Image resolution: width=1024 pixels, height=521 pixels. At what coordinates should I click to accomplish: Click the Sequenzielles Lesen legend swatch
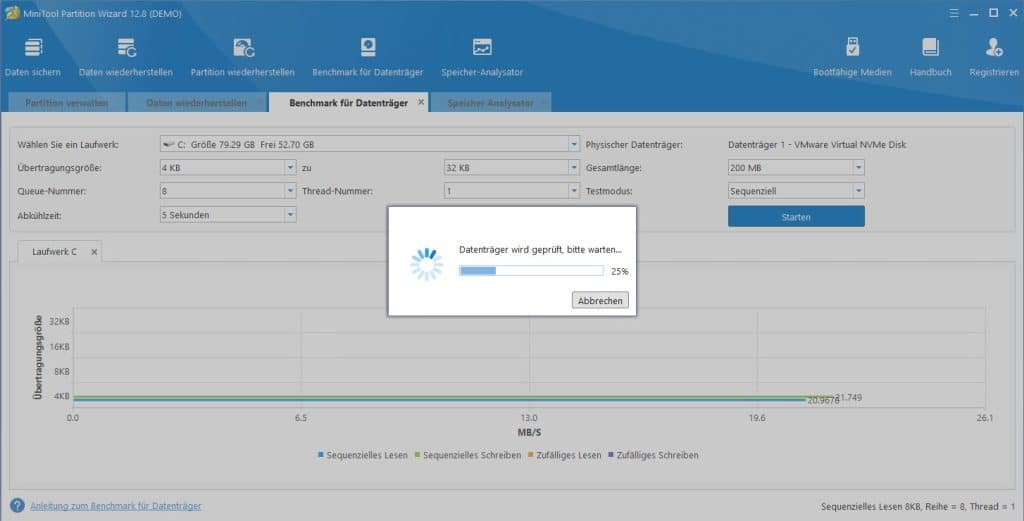(321, 454)
